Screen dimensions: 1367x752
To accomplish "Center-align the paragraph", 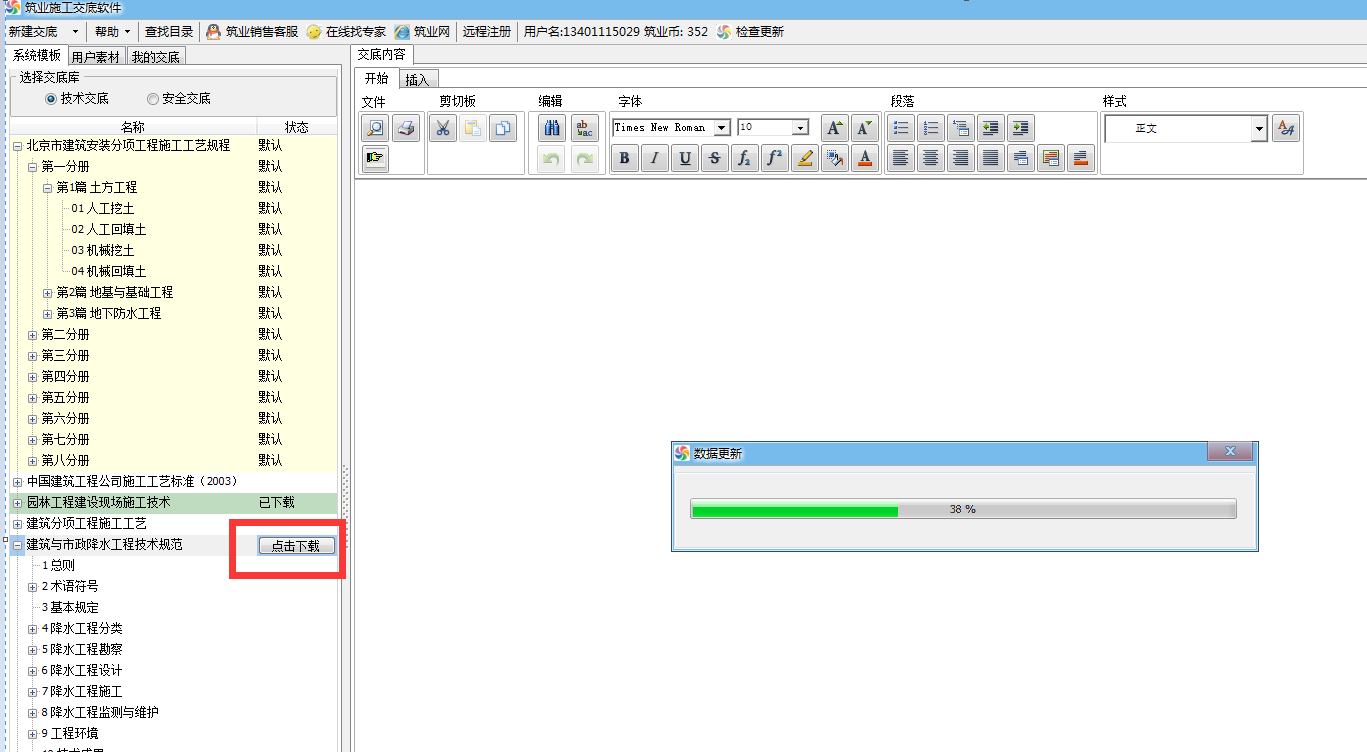I will [x=931, y=158].
